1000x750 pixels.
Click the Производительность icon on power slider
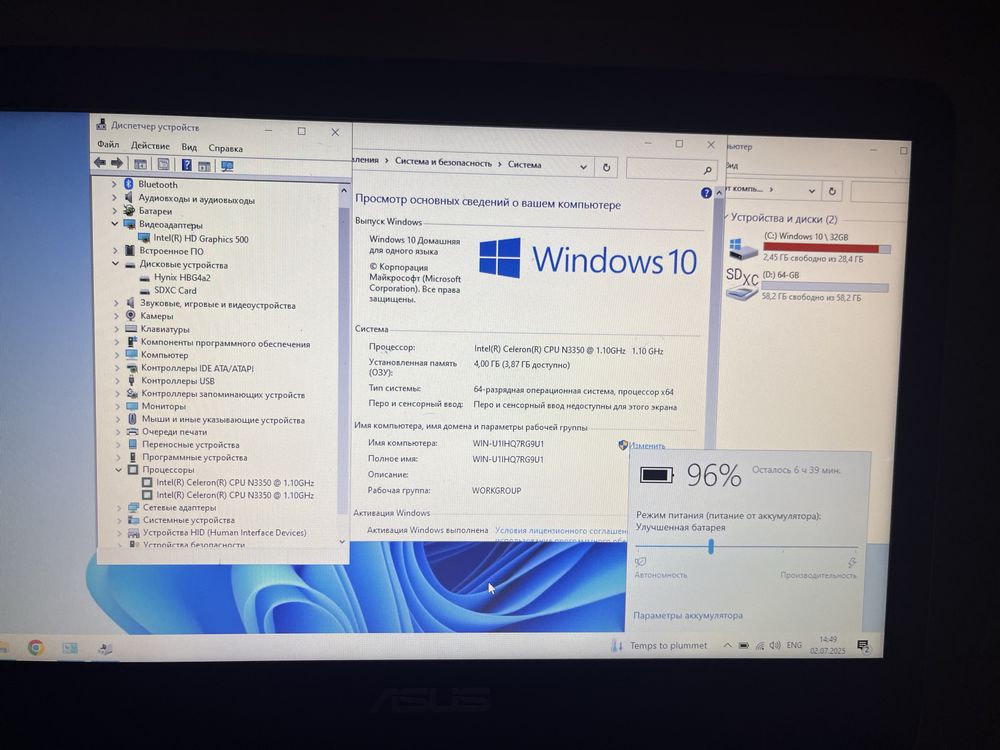pos(851,562)
